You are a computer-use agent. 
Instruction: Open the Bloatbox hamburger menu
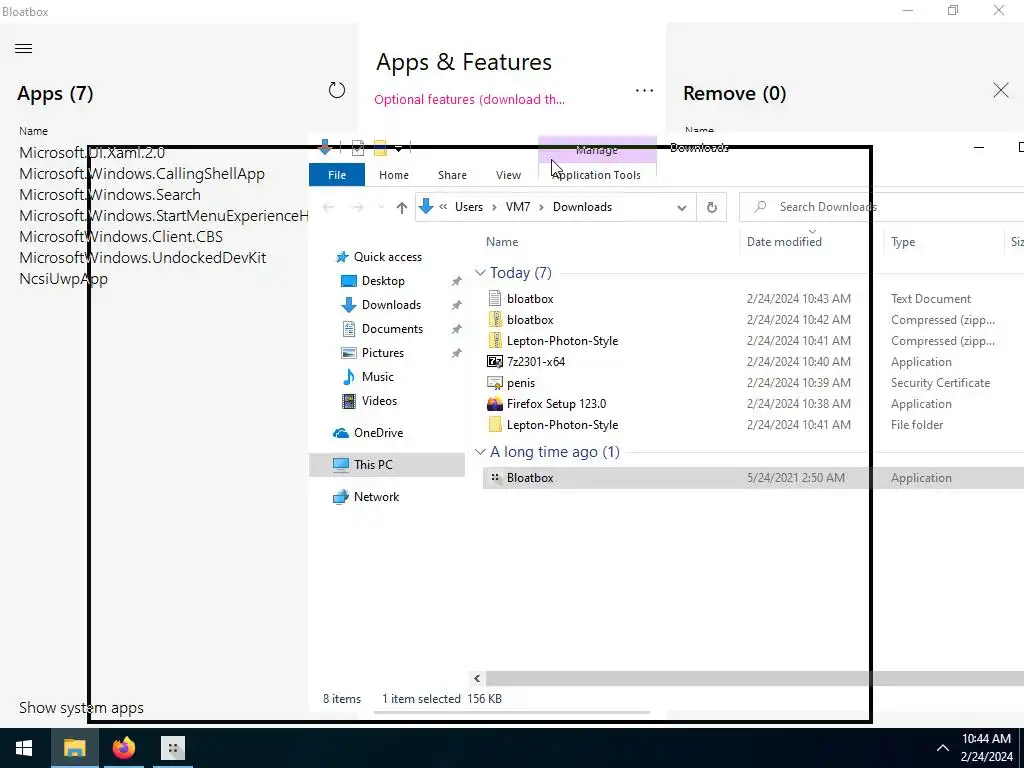coord(24,48)
